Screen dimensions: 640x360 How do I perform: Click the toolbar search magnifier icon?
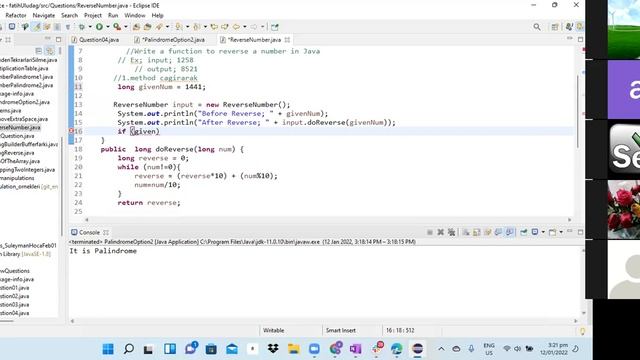coord(537,27)
